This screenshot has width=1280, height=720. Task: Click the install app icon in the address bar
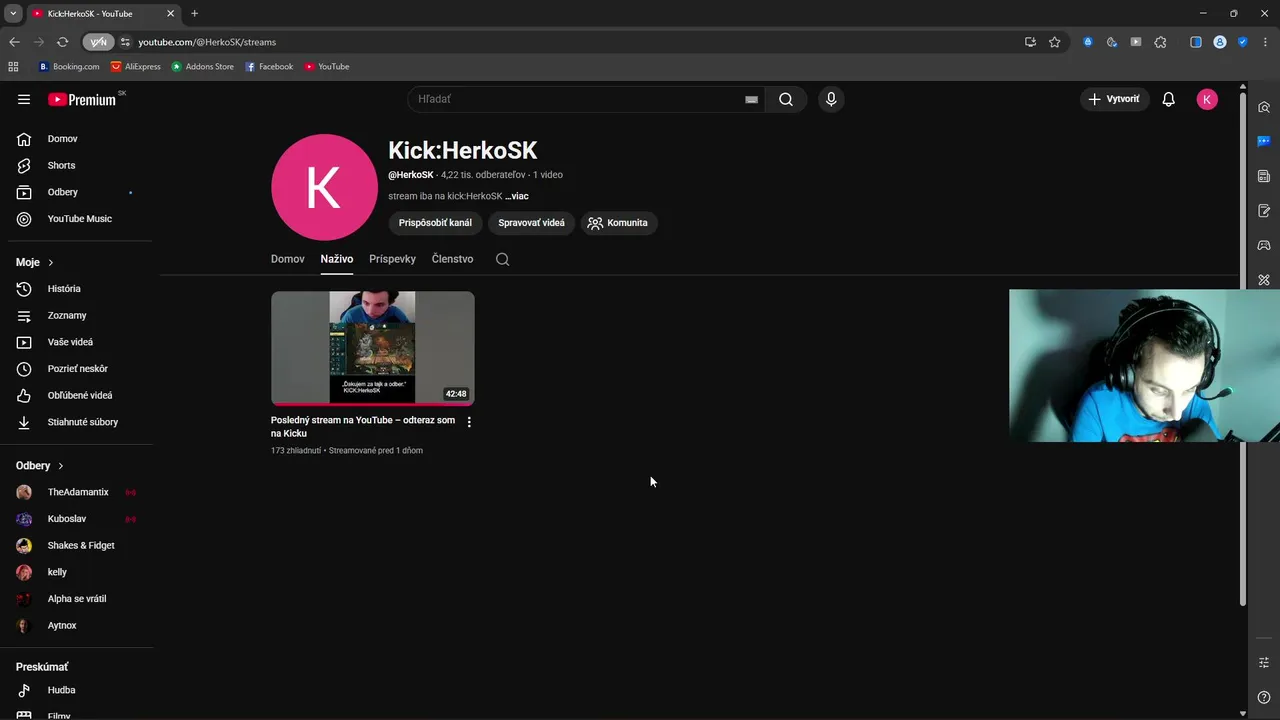click(x=1030, y=42)
